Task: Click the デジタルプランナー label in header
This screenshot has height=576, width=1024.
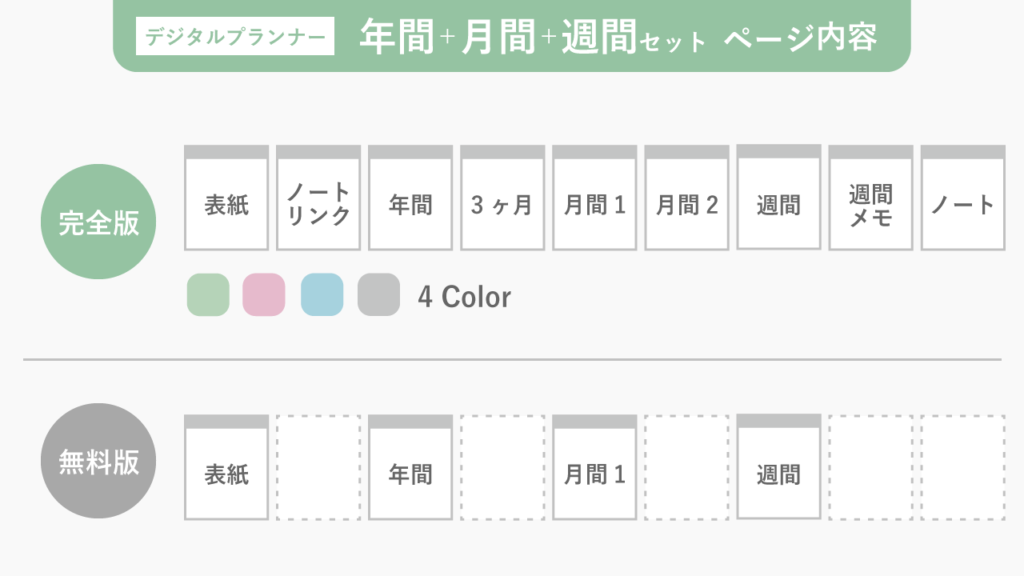Action: pyautogui.click(x=235, y=36)
